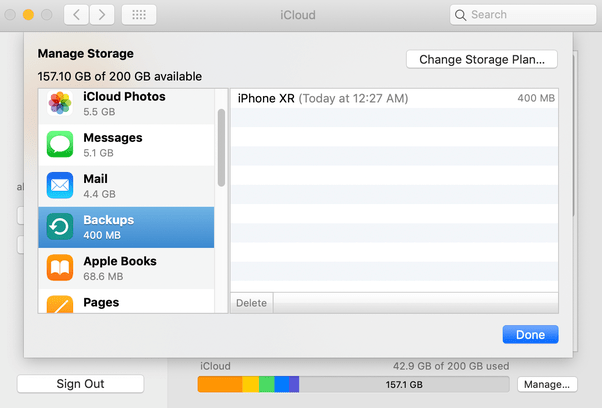Click the Pages app icon
The width and height of the screenshot is (602, 408).
[60, 304]
